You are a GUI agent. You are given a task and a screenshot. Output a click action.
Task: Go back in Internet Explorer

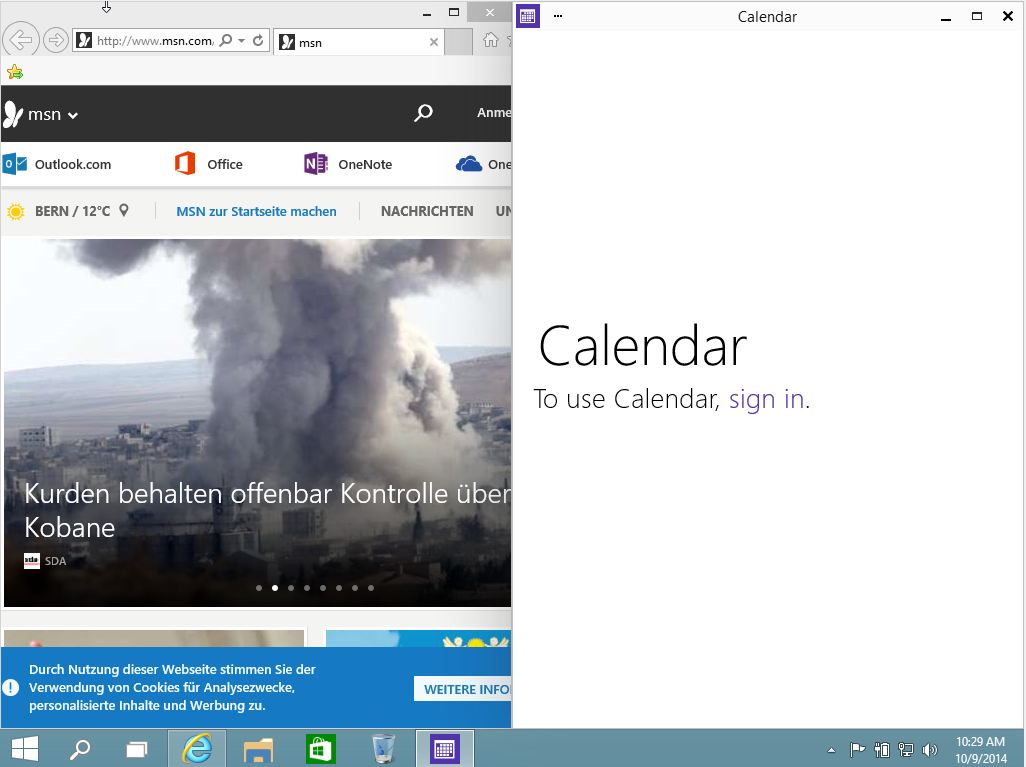pyautogui.click(x=21, y=41)
